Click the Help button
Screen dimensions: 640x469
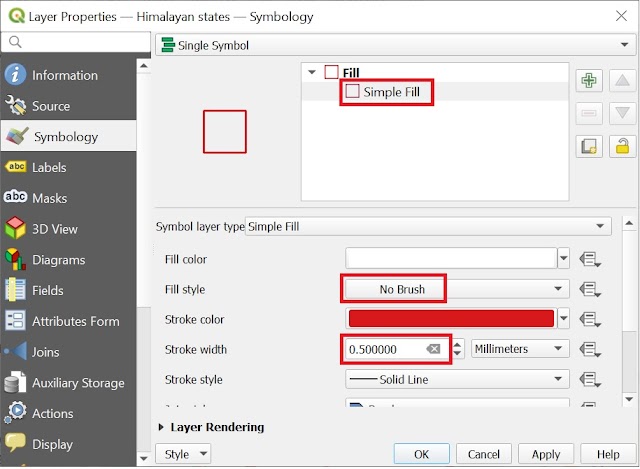point(608,454)
